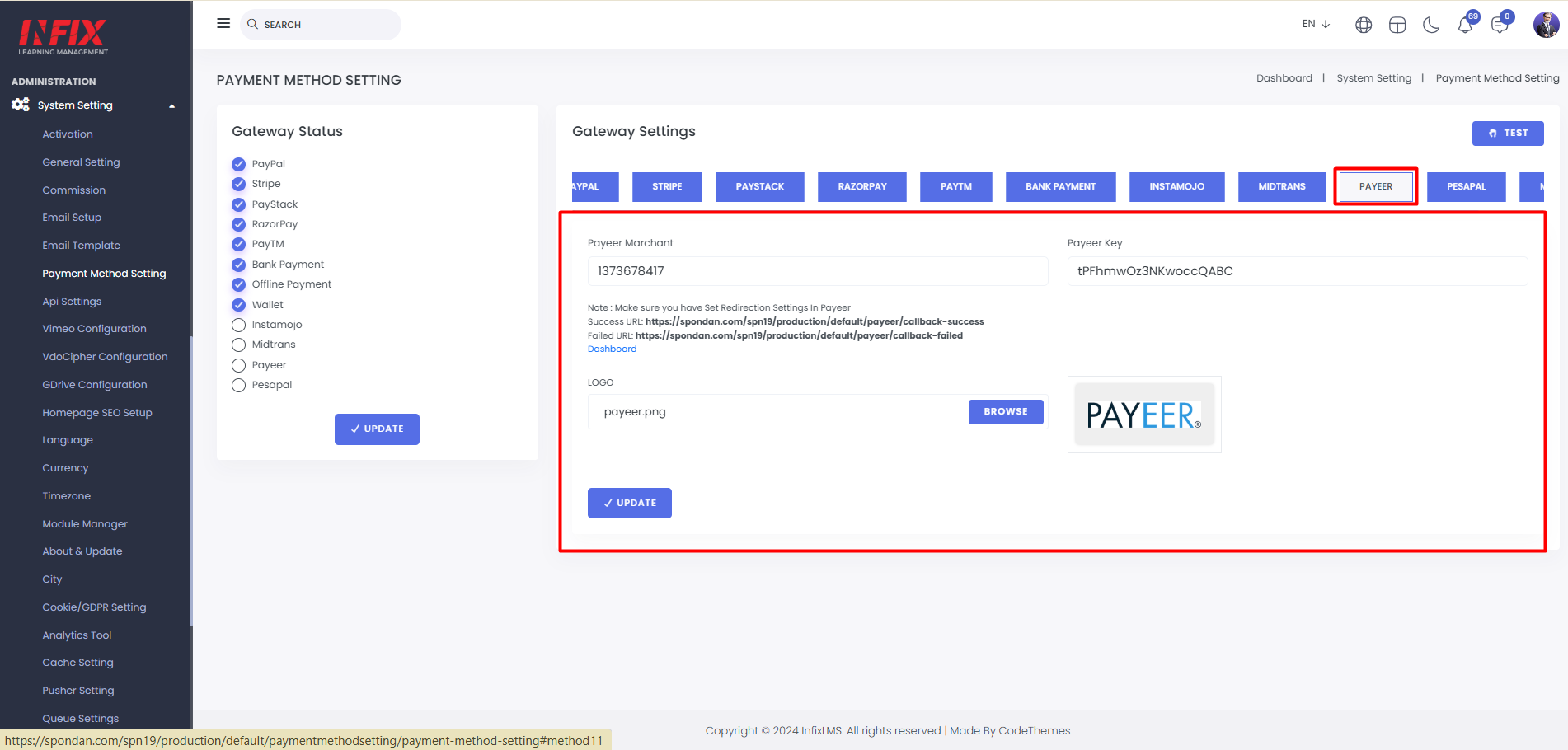The width and height of the screenshot is (1568, 750).
Task: Switch to the Paystack tab
Action: pos(760,187)
